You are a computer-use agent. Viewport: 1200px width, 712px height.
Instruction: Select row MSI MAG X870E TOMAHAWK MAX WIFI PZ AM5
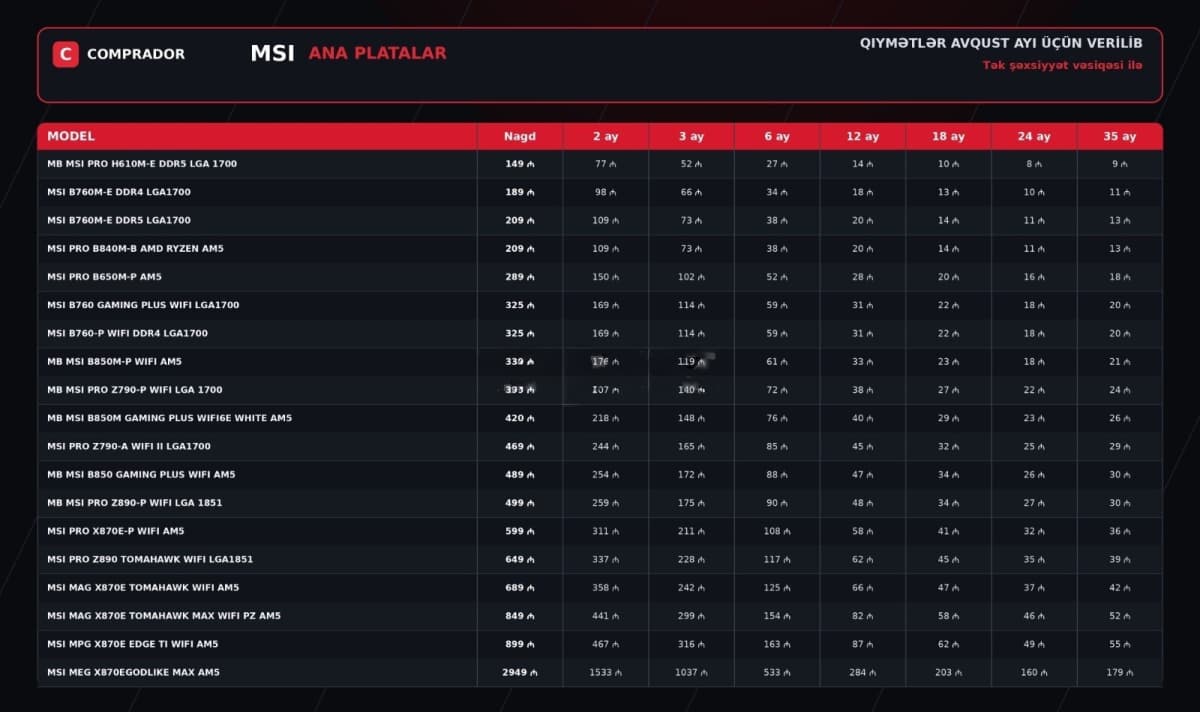[x=600, y=616]
